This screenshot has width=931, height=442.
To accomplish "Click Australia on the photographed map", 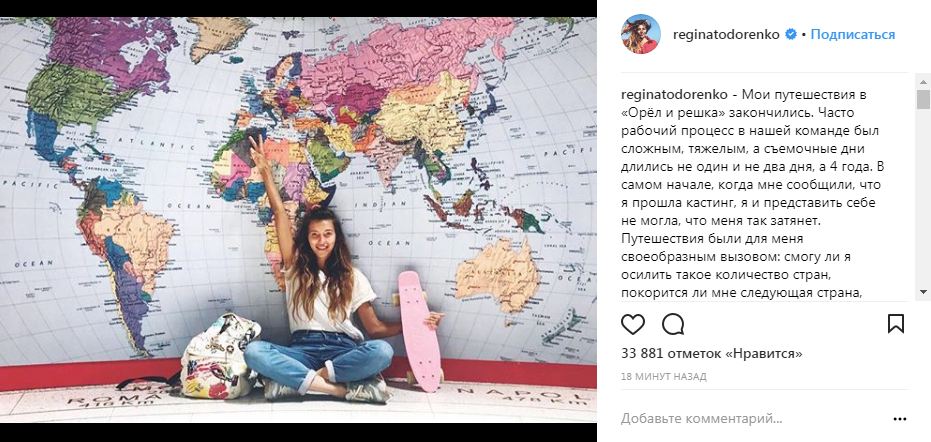I will pos(498,274).
